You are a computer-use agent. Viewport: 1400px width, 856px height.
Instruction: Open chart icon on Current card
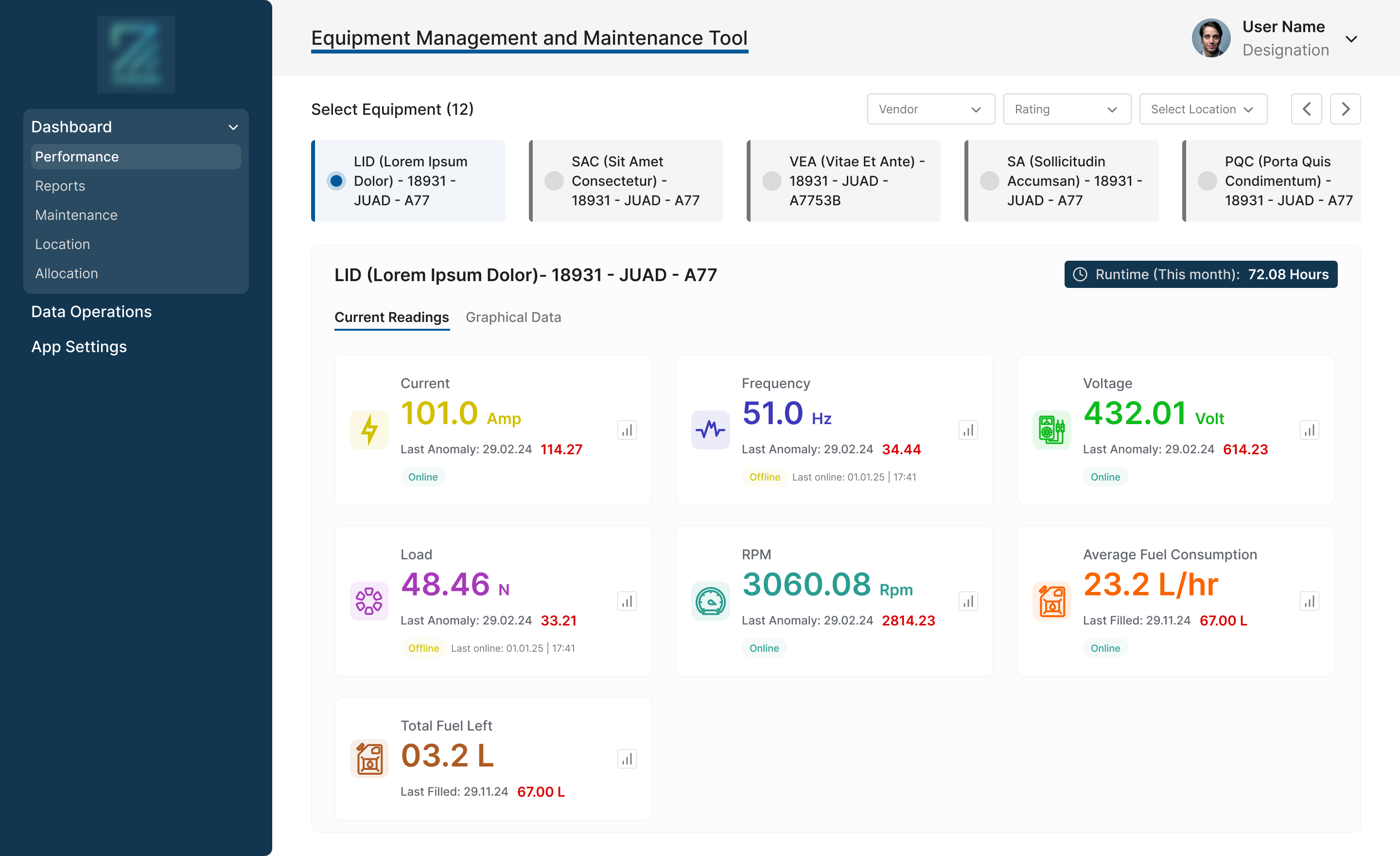(x=627, y=430)
